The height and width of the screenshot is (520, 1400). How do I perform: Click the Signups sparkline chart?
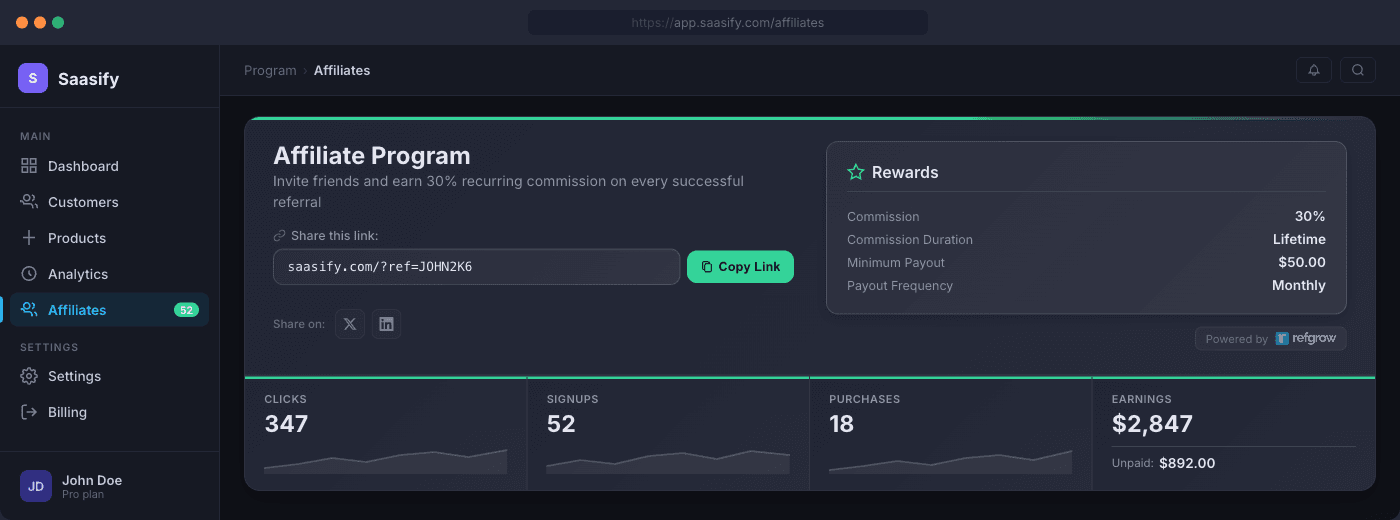click(x=668, y=461)
